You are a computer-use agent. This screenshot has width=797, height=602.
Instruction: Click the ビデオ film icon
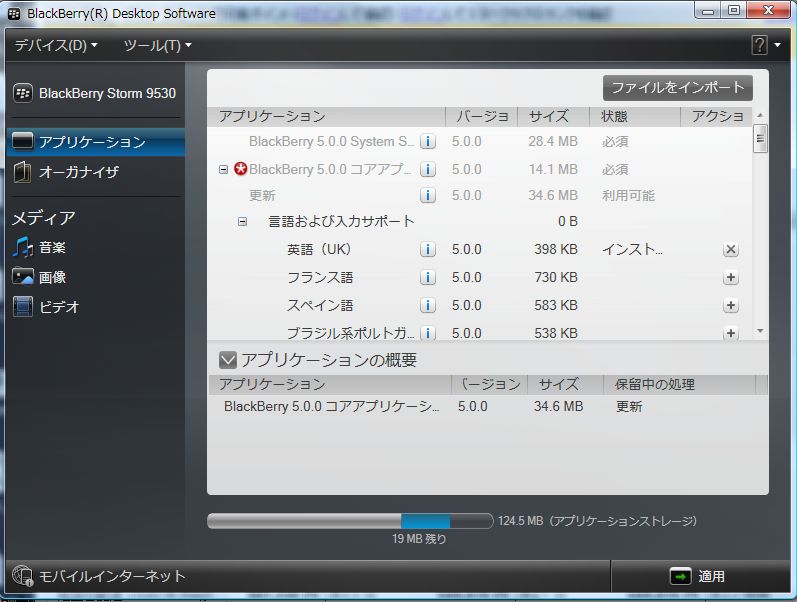pos(23,307)
